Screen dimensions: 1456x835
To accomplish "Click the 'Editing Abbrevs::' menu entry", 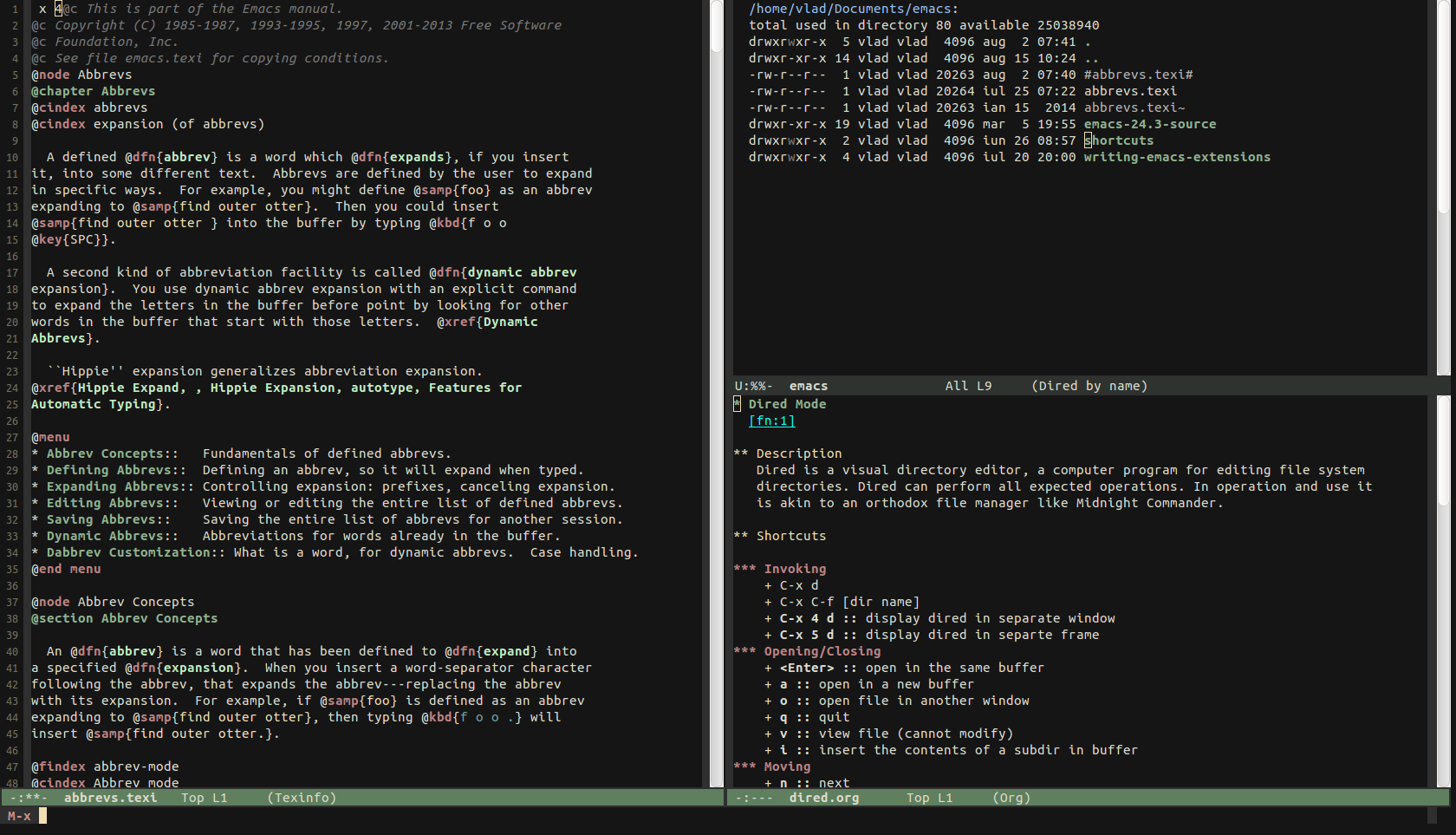I will click(113, 503).
